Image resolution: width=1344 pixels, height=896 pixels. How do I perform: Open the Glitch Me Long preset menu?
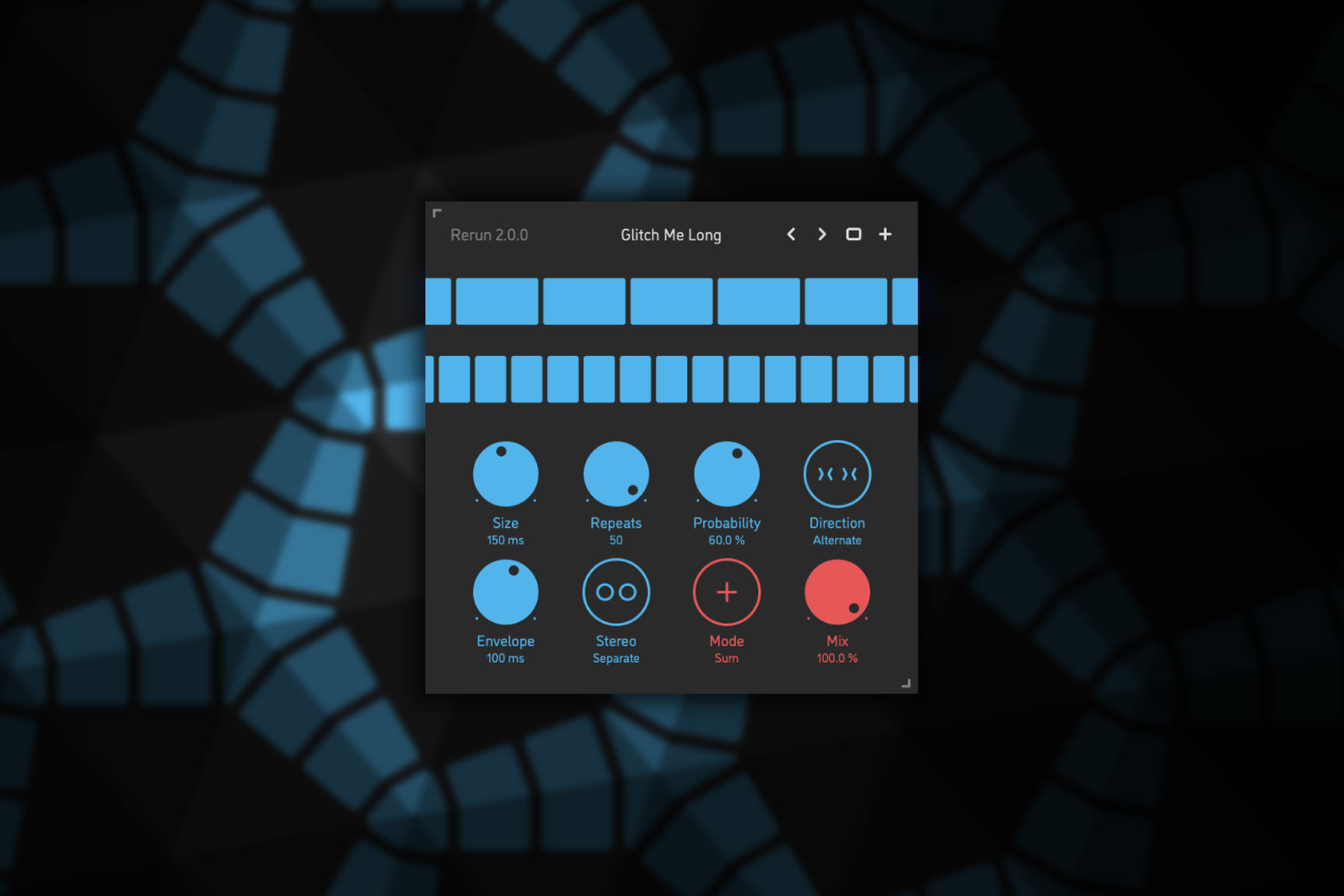point(671,235)
